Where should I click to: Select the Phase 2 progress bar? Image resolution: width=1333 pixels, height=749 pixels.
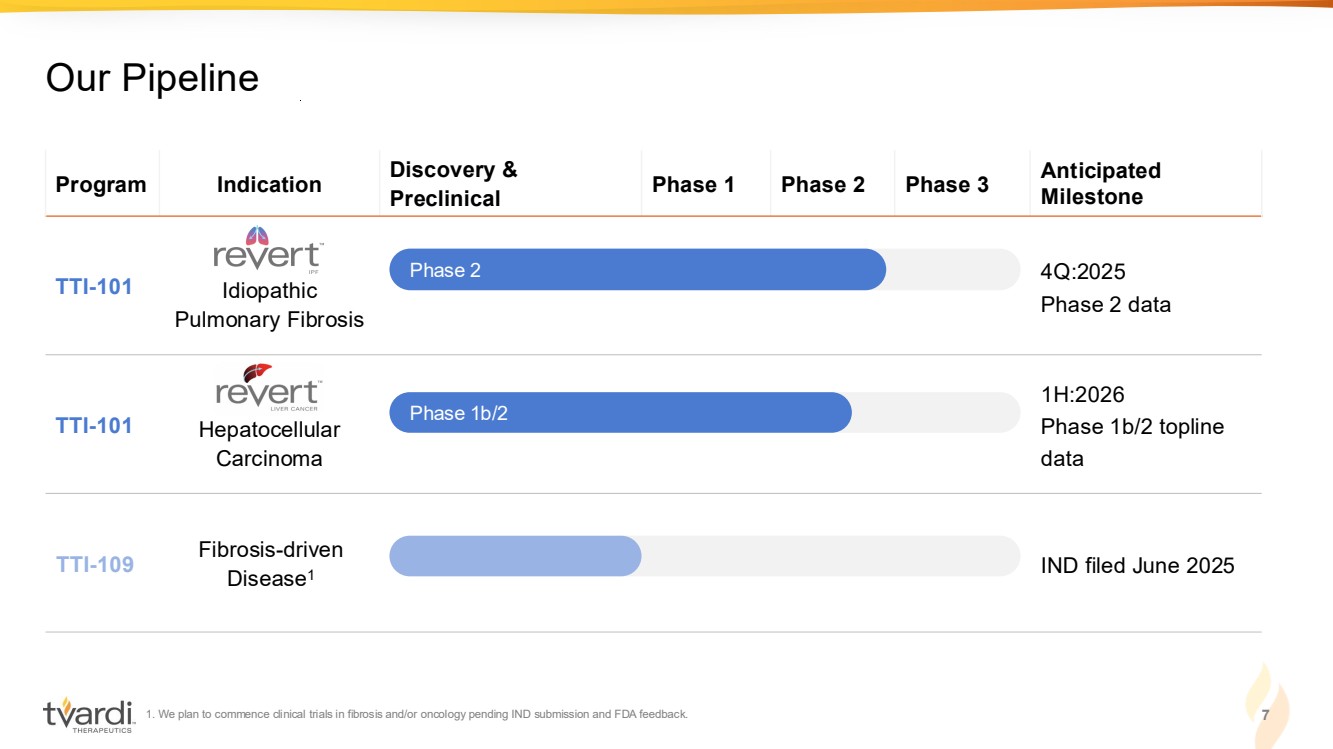pyautogui.click(x=637, y=270)
